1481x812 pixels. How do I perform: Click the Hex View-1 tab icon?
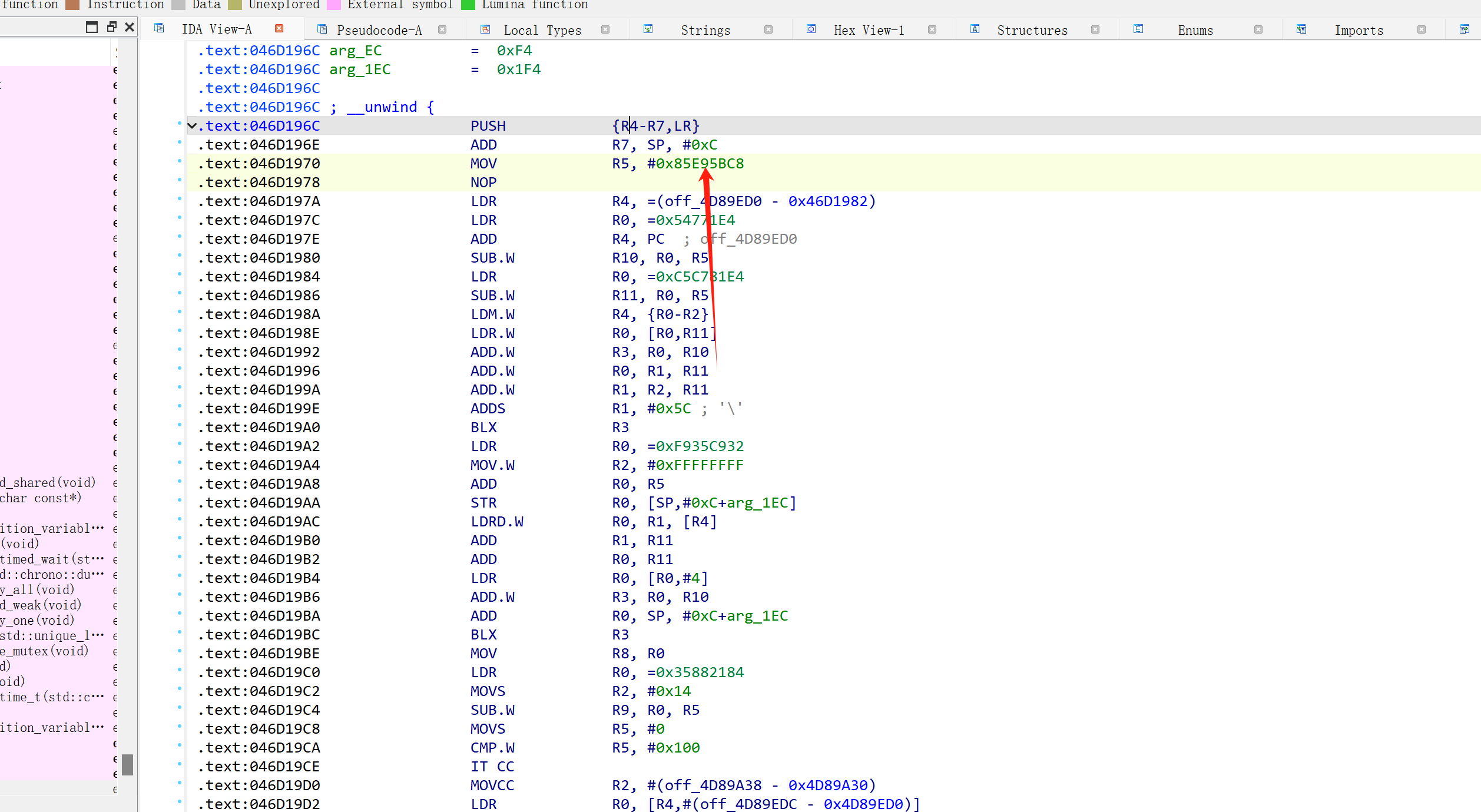[811, 29]
